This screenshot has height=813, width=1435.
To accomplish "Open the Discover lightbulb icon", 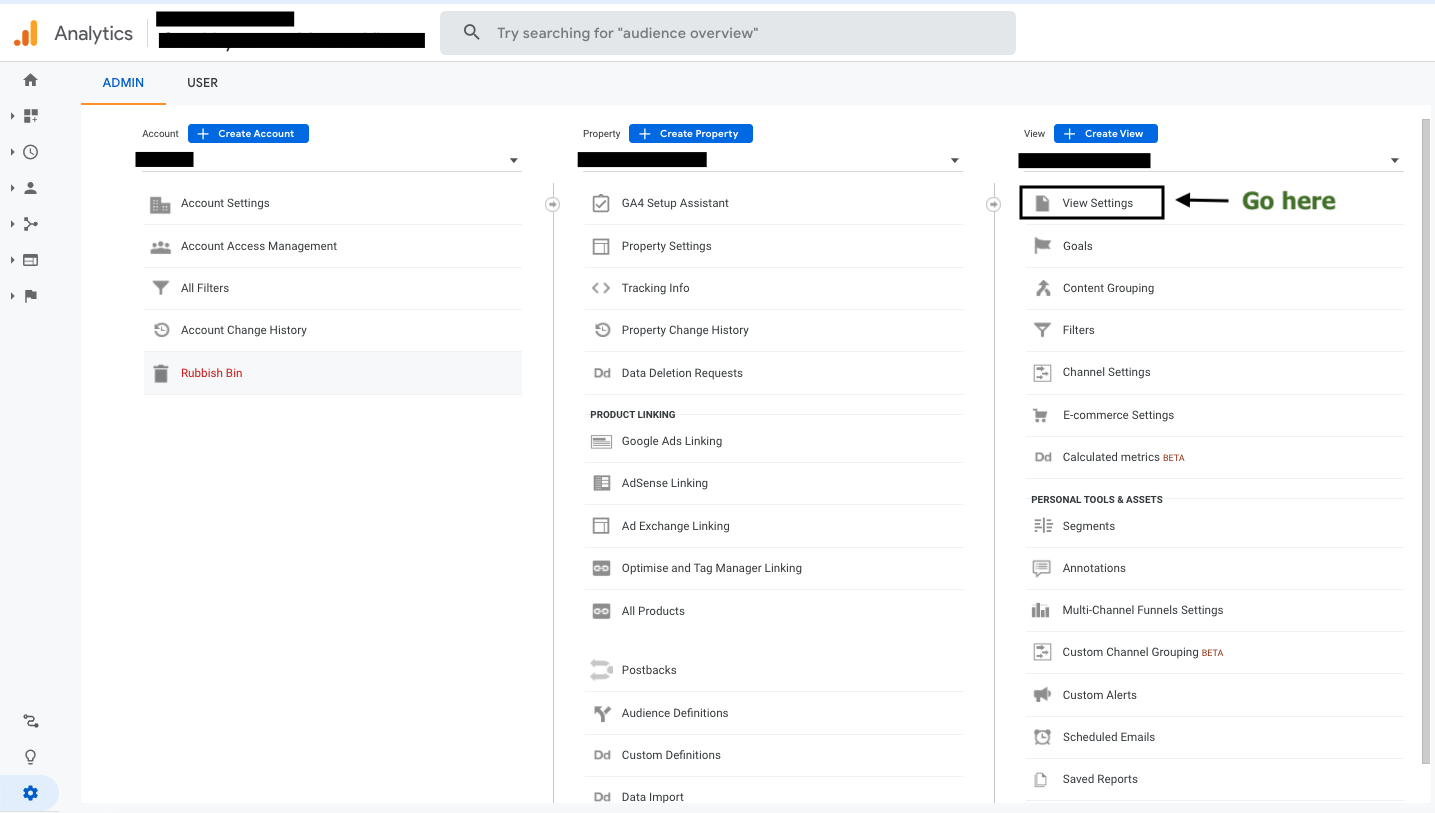I will (30, 757).
